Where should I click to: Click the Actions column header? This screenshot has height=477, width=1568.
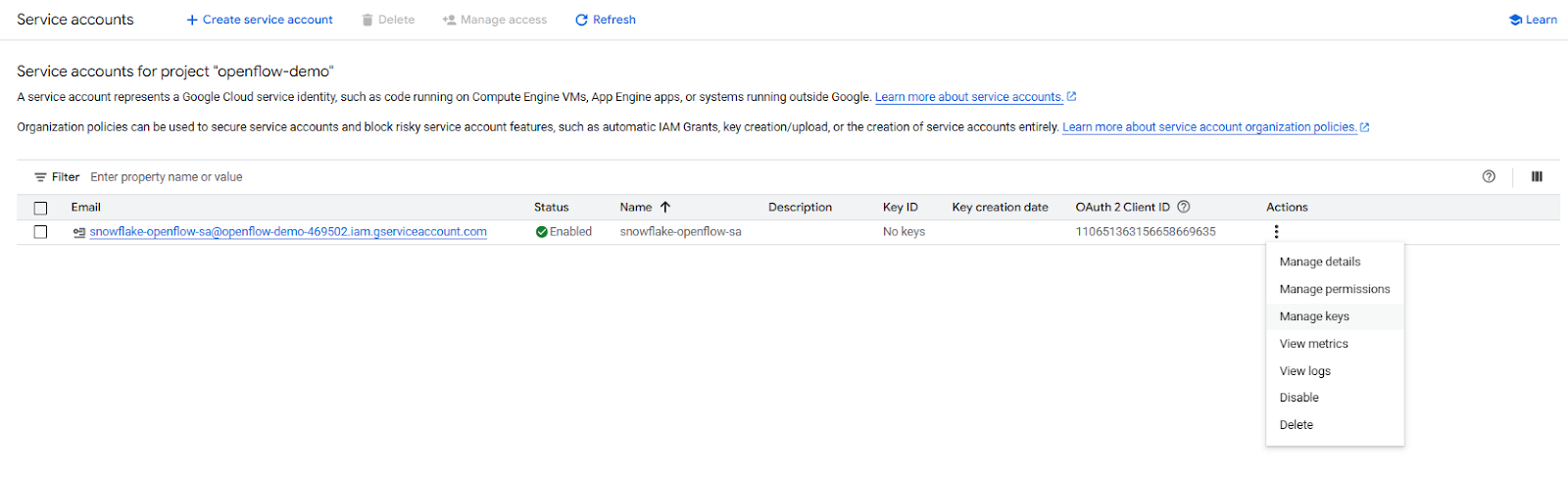click(x=1287, y=208)
